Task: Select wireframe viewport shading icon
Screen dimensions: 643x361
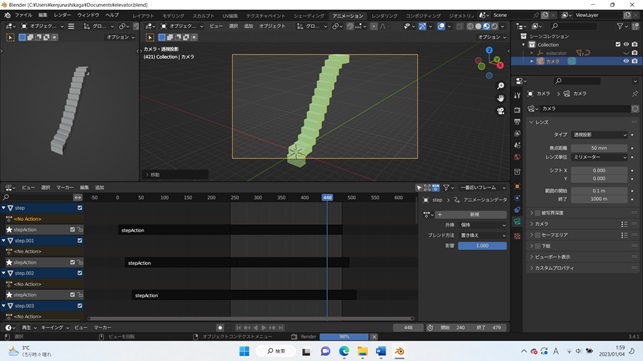Action: coord(470,26)
